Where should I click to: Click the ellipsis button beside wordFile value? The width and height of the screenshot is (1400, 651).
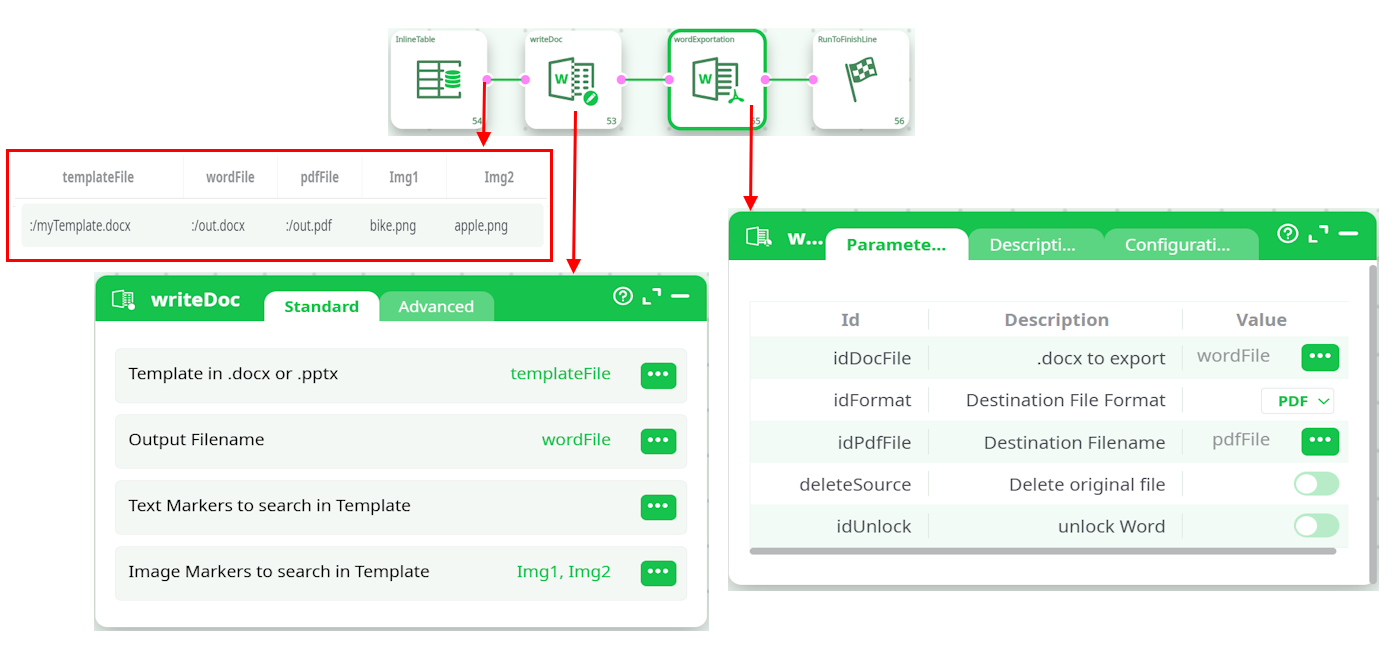1319,357
